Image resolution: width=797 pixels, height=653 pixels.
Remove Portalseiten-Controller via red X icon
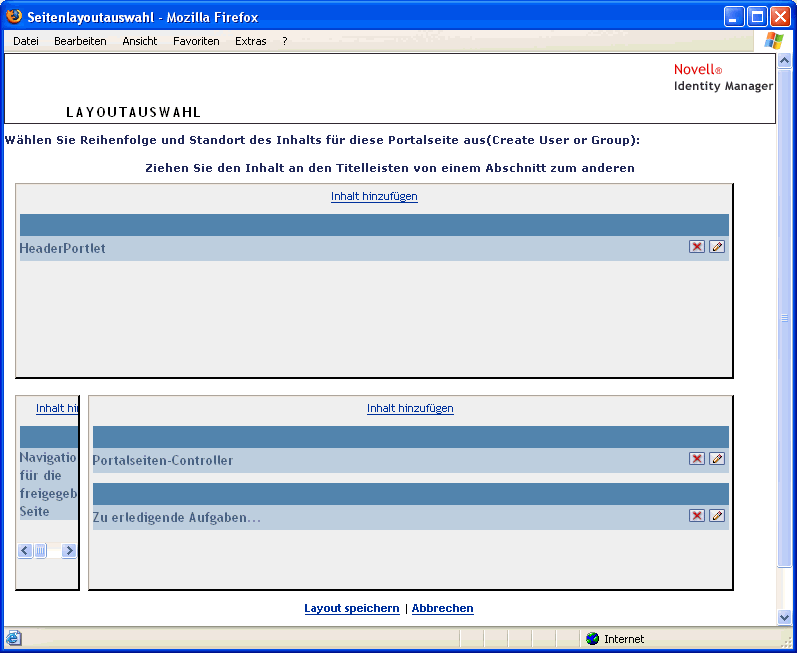pos(697,459)
